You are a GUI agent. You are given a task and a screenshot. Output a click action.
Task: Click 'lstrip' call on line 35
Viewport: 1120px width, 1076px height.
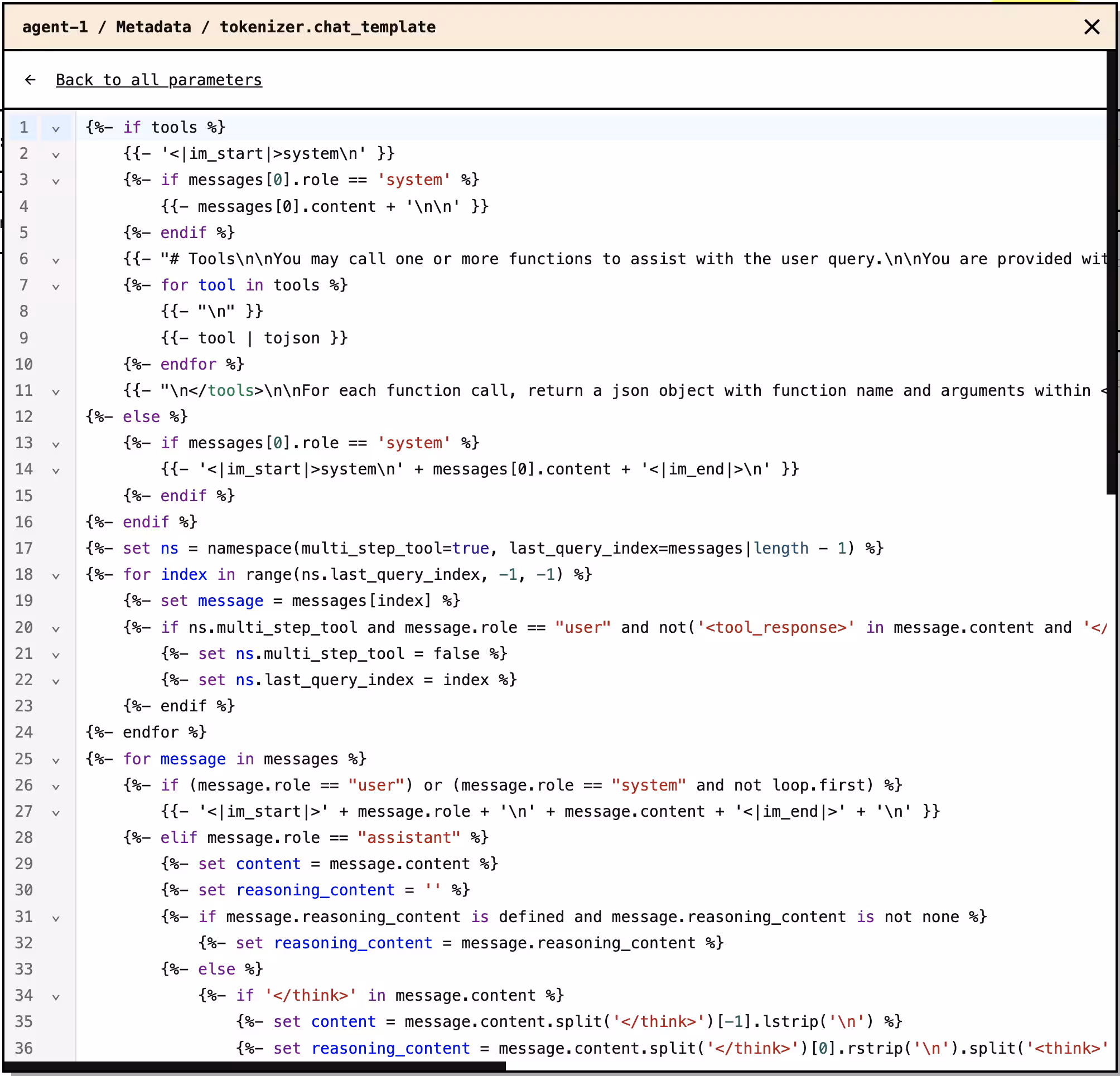pos(790,1022)
